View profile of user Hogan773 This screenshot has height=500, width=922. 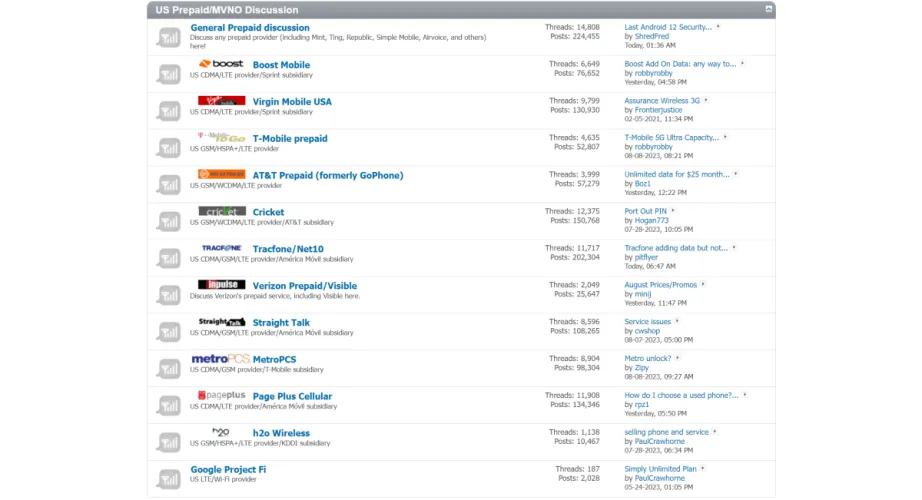coord(652,221)
